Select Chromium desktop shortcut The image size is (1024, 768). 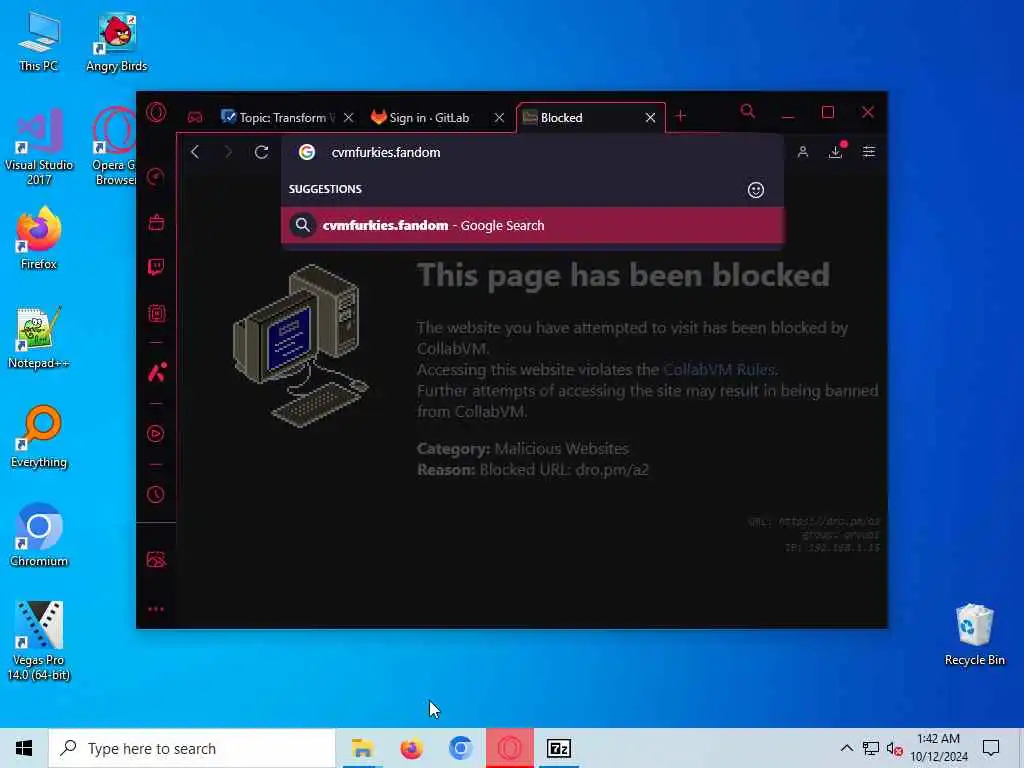(39, 536)
